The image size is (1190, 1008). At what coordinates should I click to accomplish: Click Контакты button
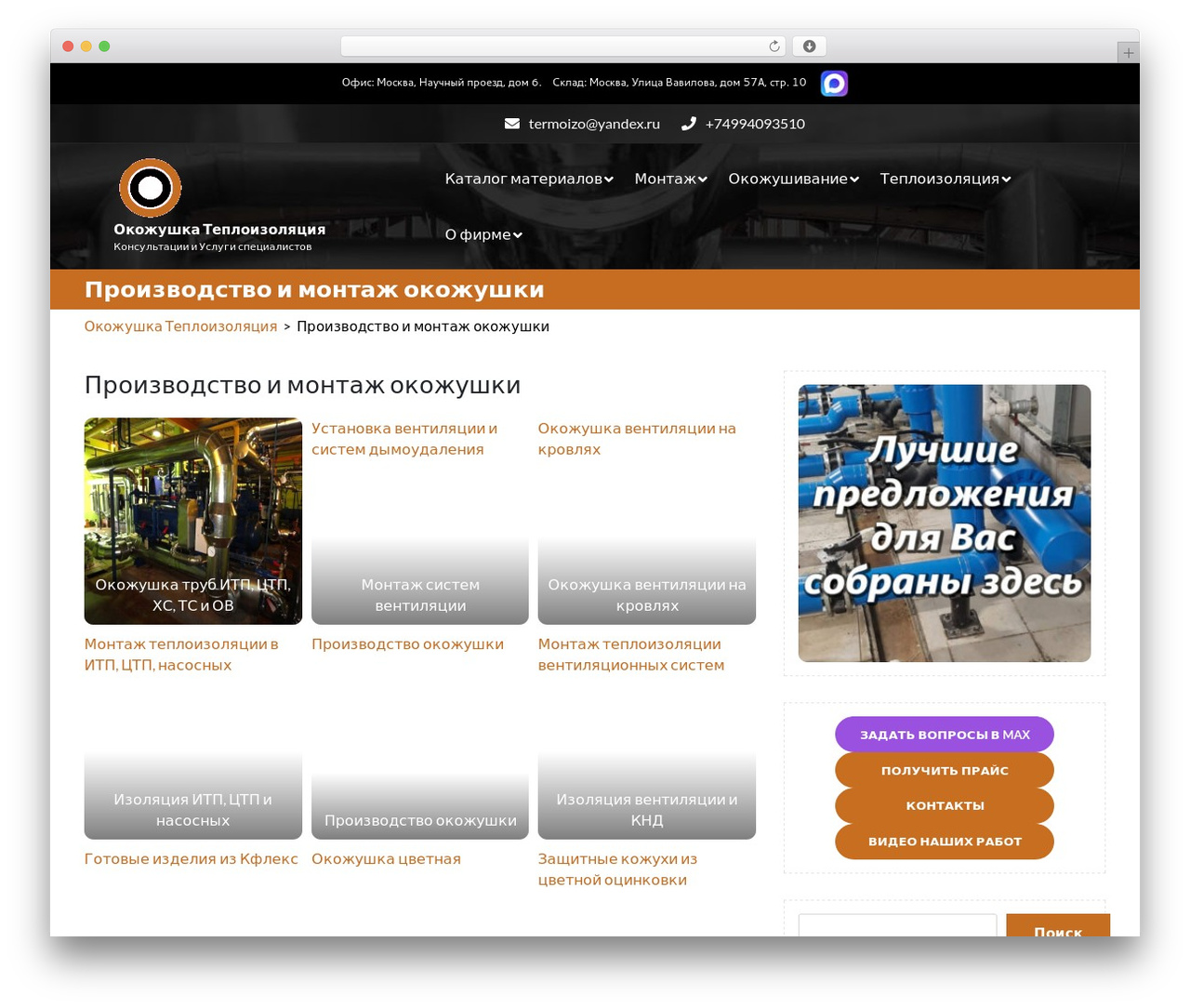pyautogui.click(x=945, y=805)
